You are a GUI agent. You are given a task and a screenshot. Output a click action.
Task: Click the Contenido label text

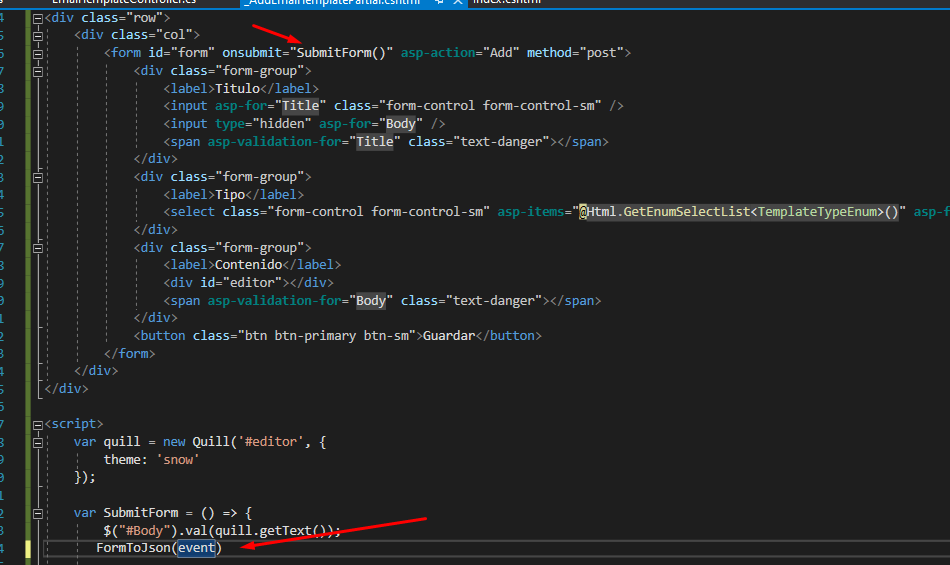(x=248, y=265)
